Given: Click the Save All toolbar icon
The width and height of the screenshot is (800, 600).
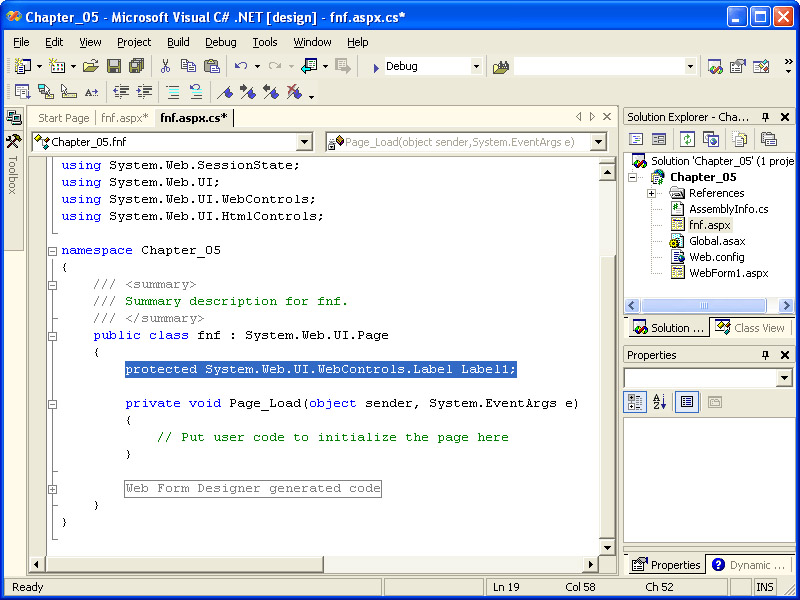Looking at the screenshot, I should 136,66.
